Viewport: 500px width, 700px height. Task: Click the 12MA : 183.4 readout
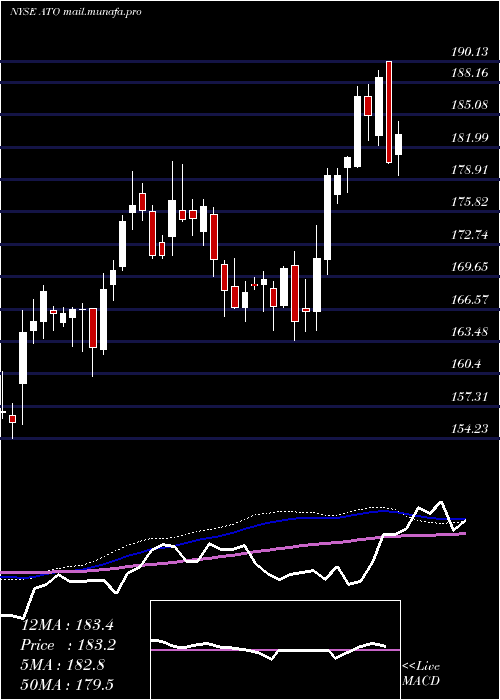point(68,625)
